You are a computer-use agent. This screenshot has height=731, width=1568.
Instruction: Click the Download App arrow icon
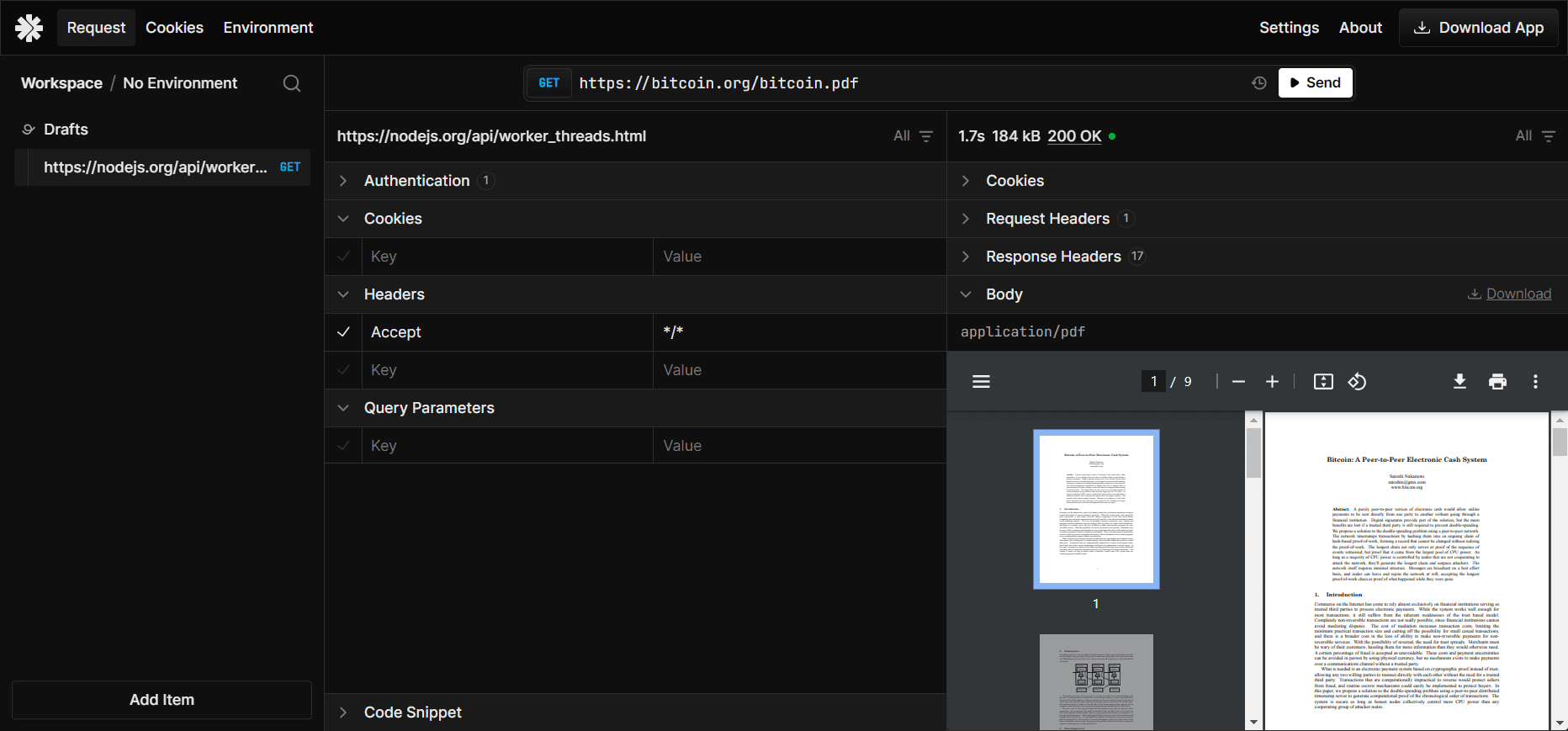pos(1422,28)
